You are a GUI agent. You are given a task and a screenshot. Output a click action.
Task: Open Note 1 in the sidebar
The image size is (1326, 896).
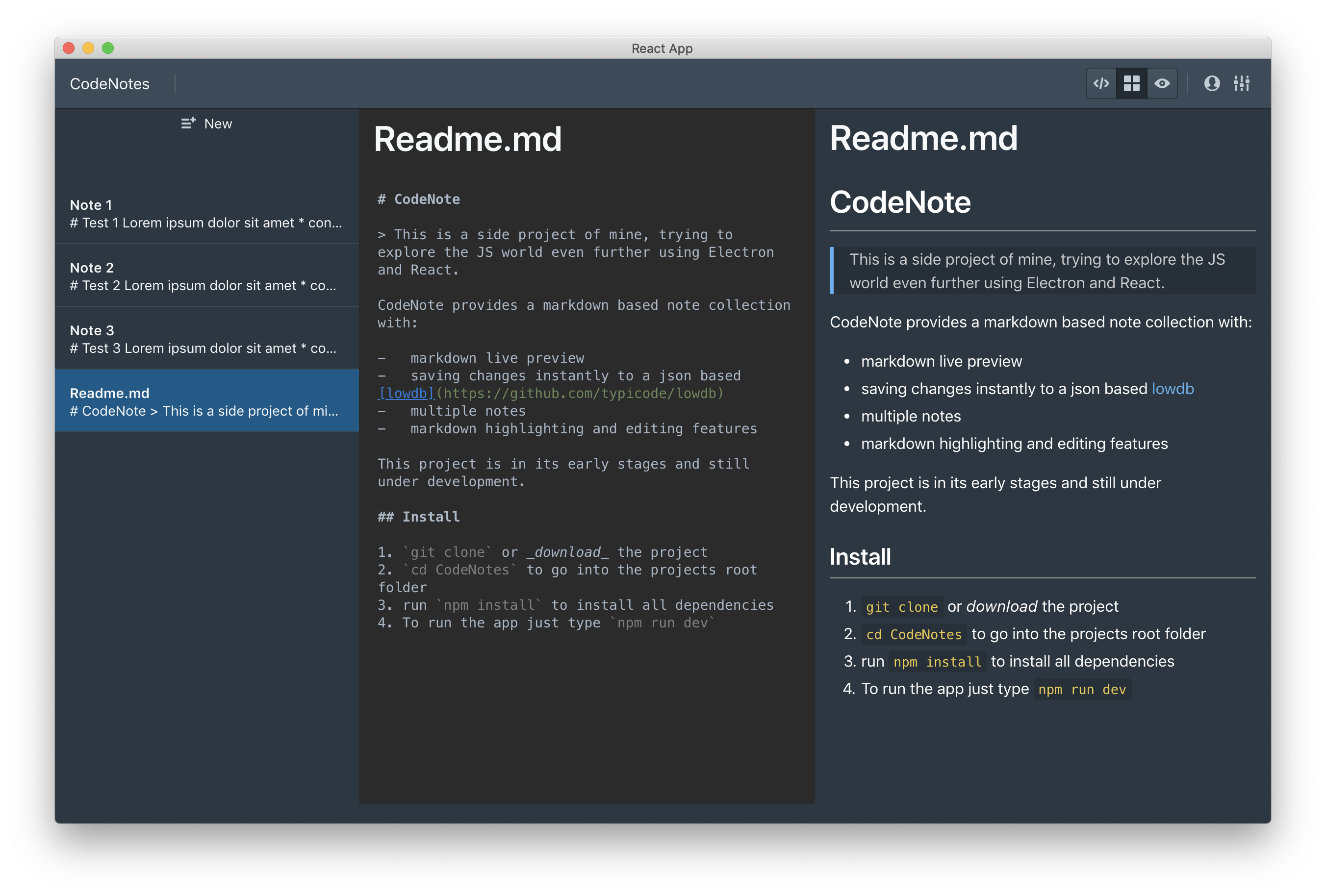[x=206, y=213]
